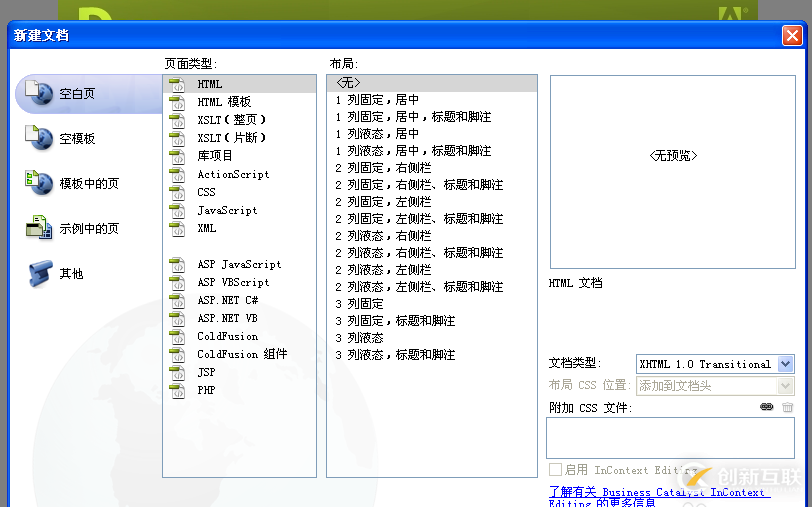Click the HTML page type file icon
Screen dimensions: 812x507
[177, 84]
